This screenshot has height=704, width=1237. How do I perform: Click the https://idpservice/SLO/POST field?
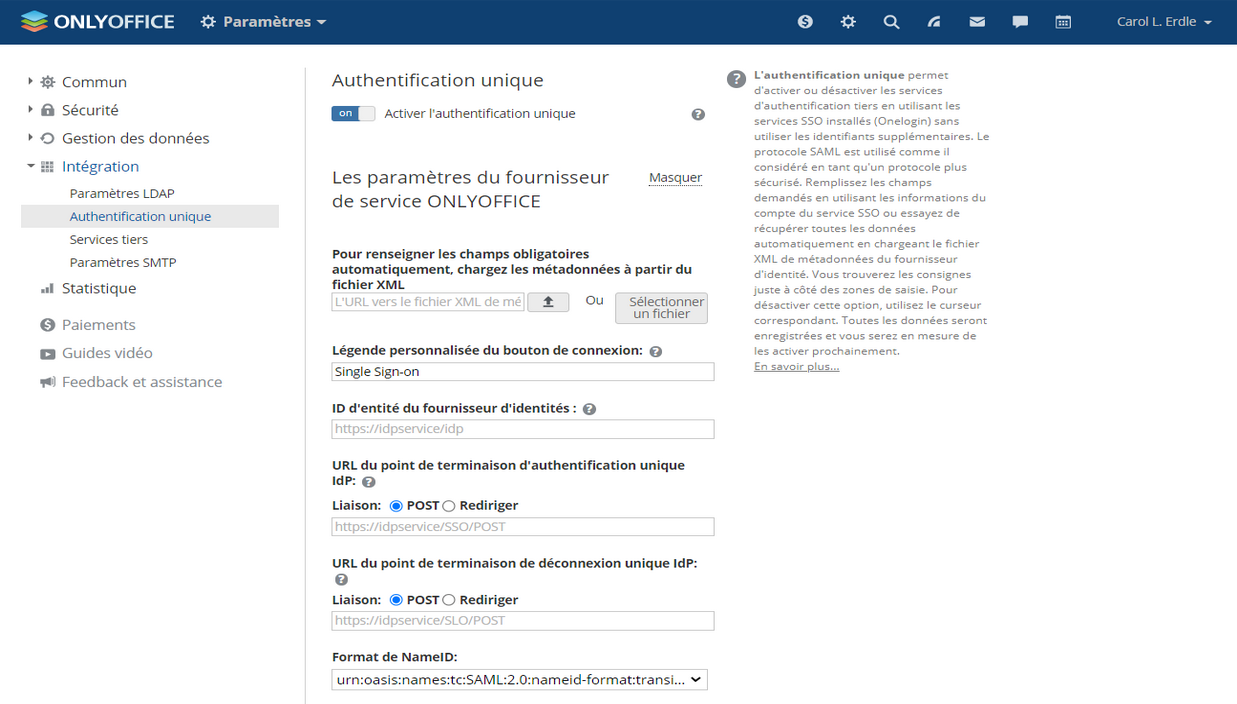point(523,620)
